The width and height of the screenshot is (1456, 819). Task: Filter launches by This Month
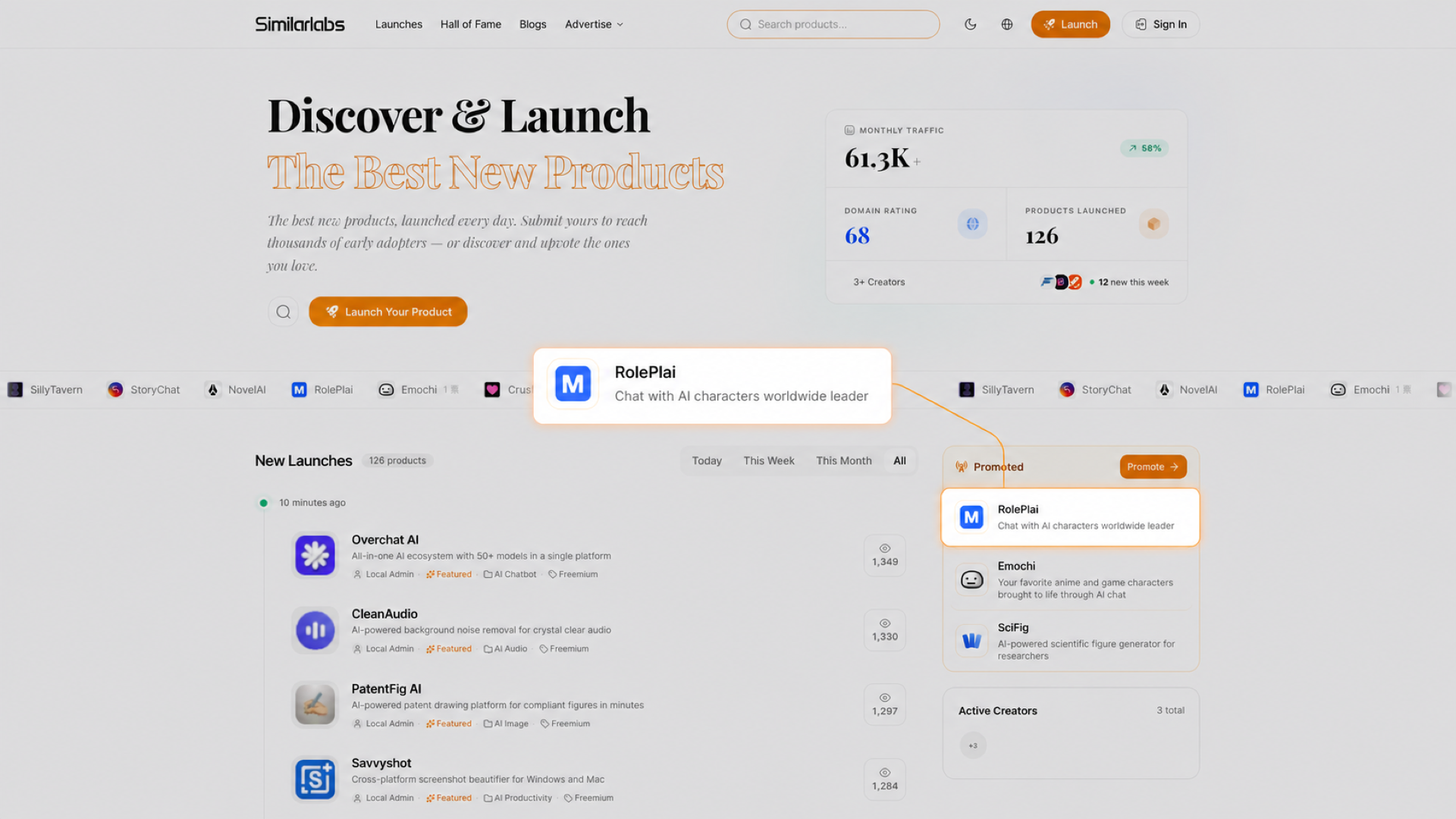(x=844, y=461)
